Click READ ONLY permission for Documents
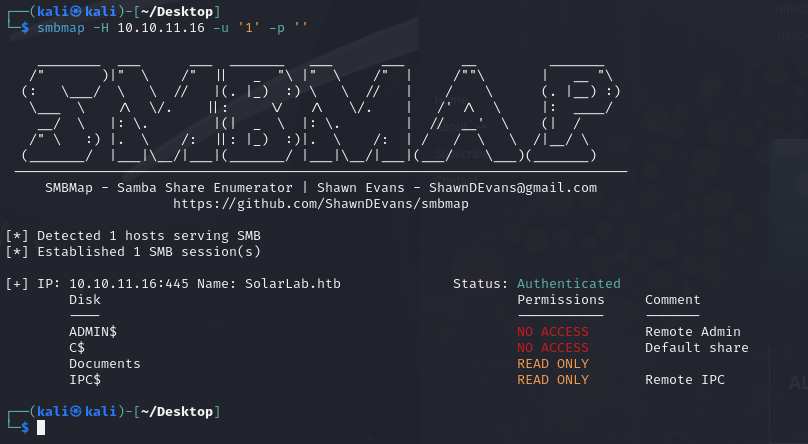 click(553, 364)
